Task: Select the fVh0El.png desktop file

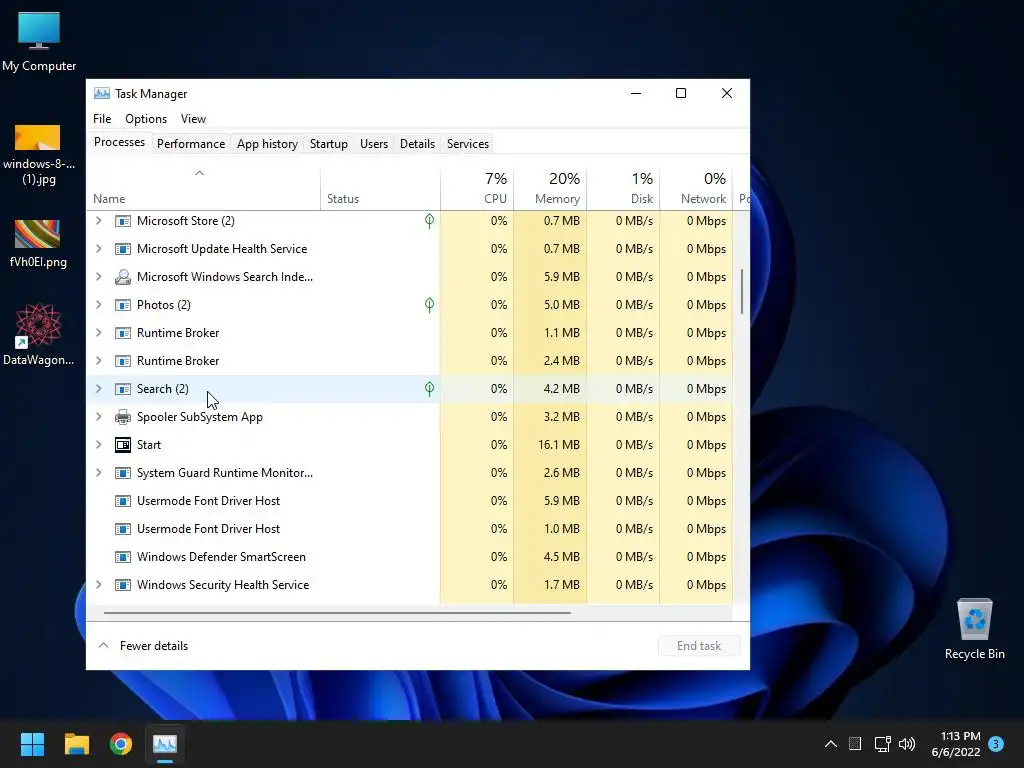Action: point(38,244)
